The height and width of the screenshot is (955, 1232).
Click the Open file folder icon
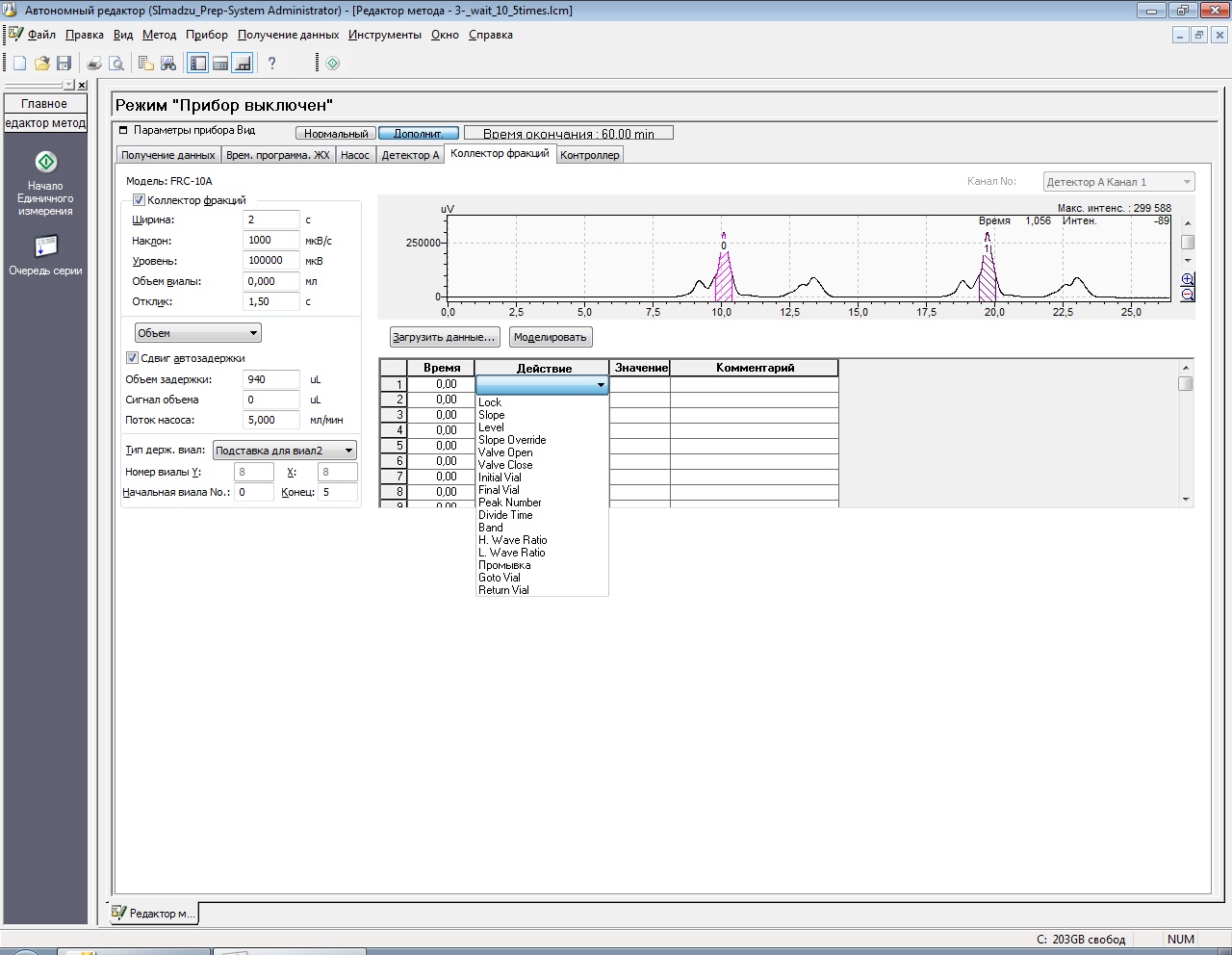tap(42, 64)
